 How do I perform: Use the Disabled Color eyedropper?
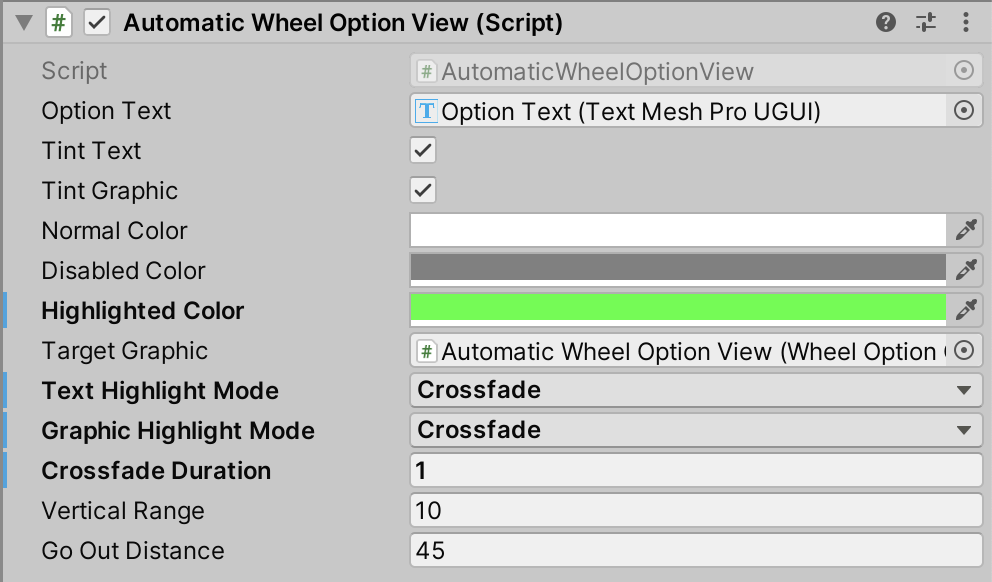click(965, 271)
